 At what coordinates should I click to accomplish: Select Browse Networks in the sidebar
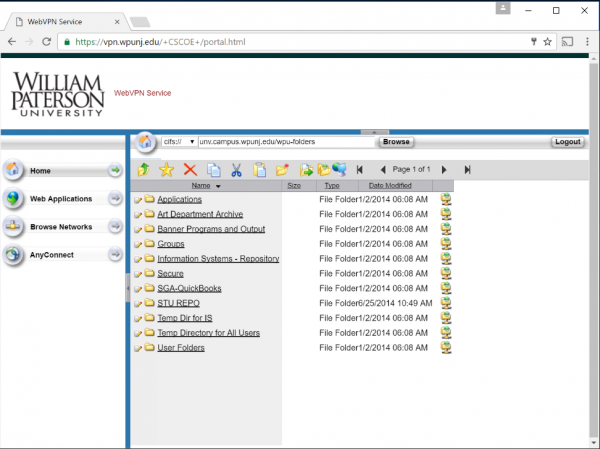(x=61, y=227)
